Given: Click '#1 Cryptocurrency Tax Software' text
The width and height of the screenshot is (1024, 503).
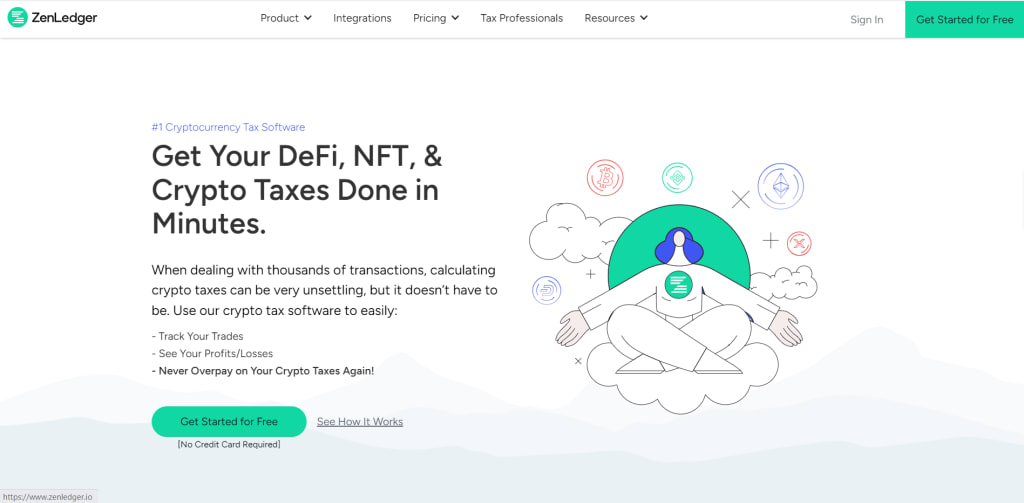Looking at the screenshot, I should [228, 127].
